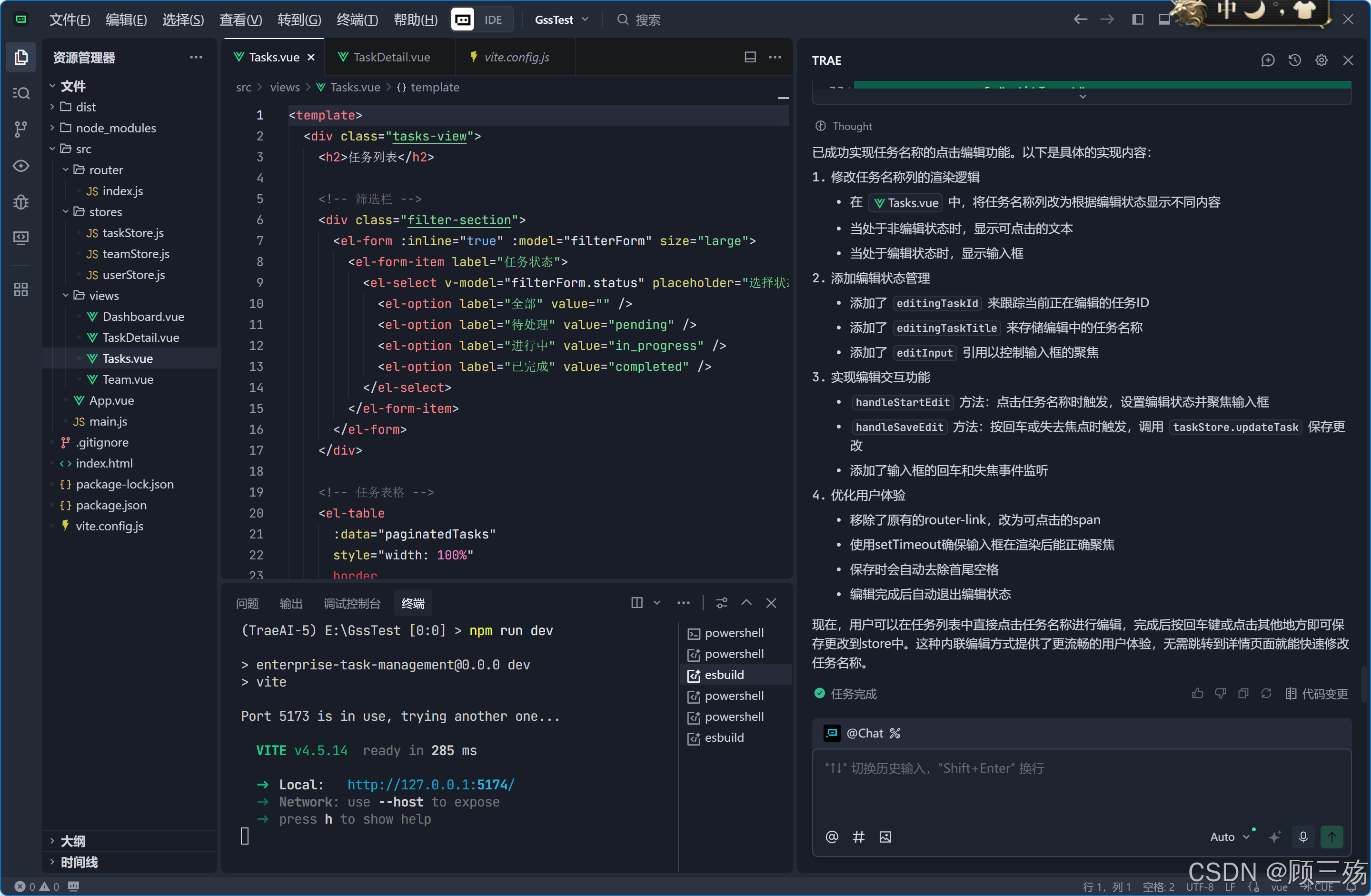The image size is (1371, 896).
Task: Show chat history in TRAE panel
Action: (1294, 60)
